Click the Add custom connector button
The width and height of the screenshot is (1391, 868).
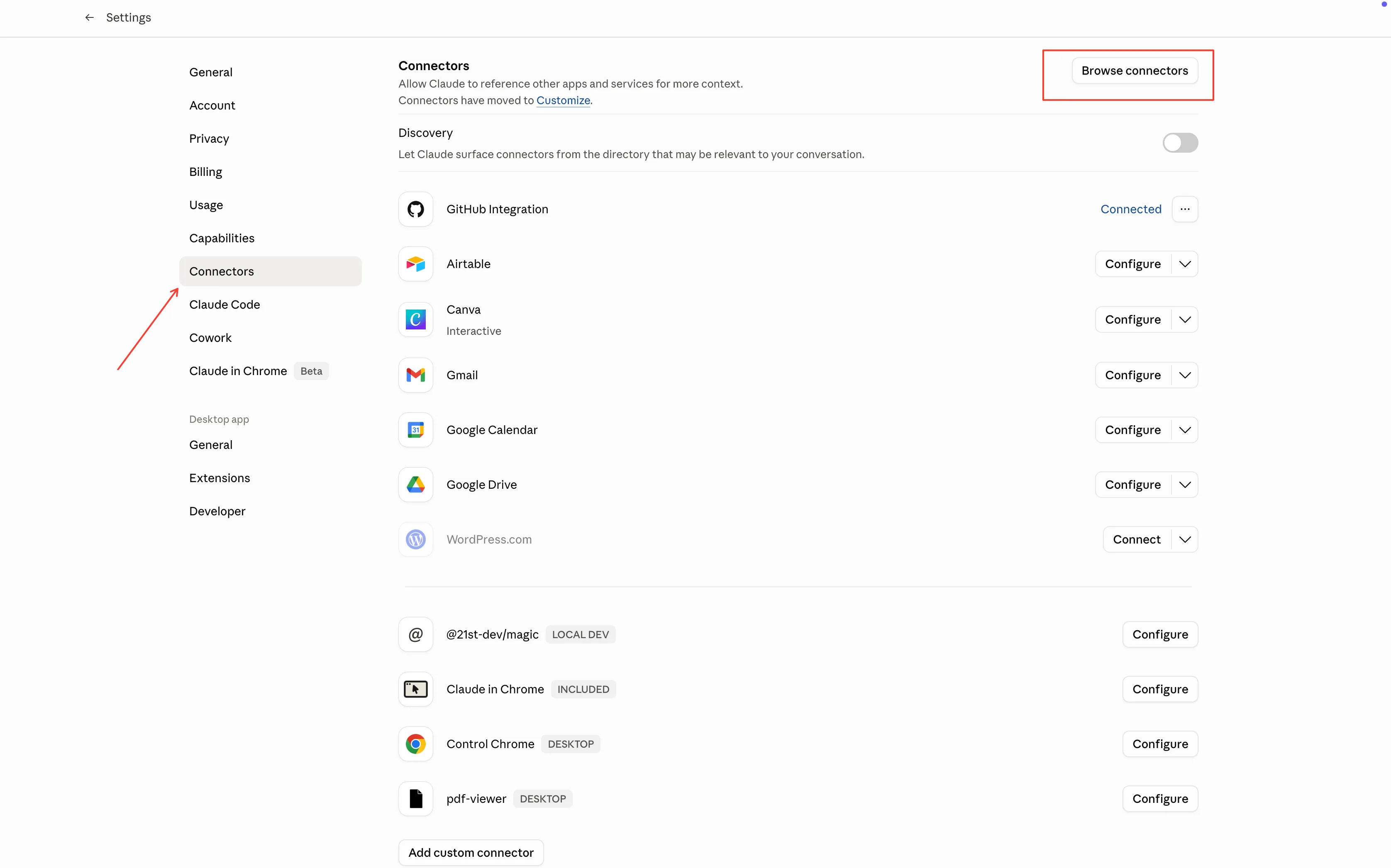(471, 853)
